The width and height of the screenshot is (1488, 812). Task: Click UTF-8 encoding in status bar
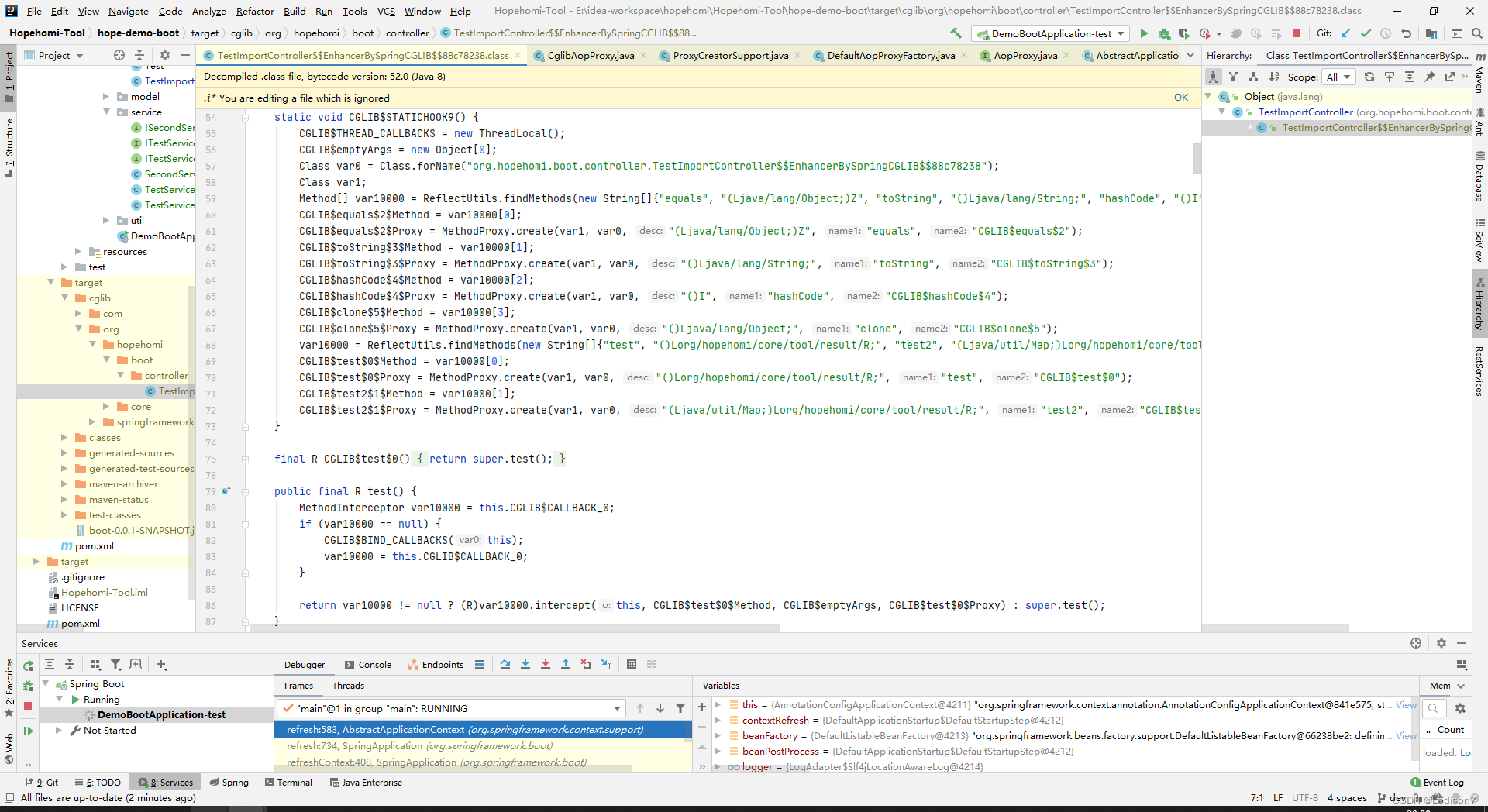click(x=1305, y=797)
